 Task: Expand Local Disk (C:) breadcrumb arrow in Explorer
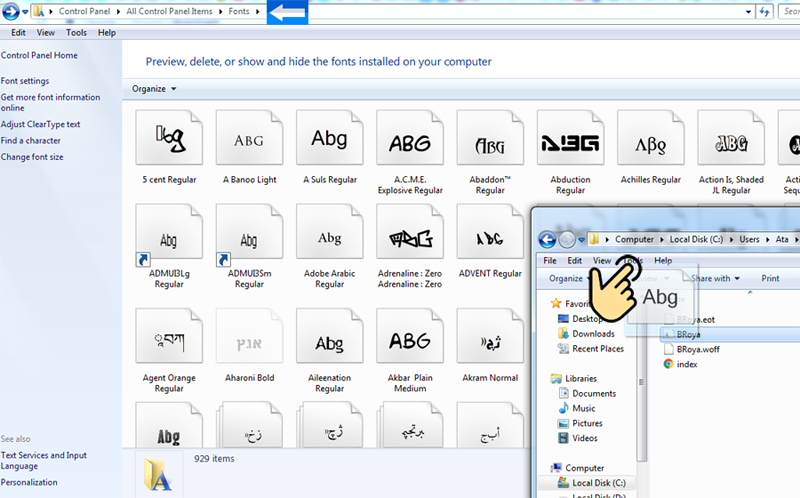pos(731,239)
